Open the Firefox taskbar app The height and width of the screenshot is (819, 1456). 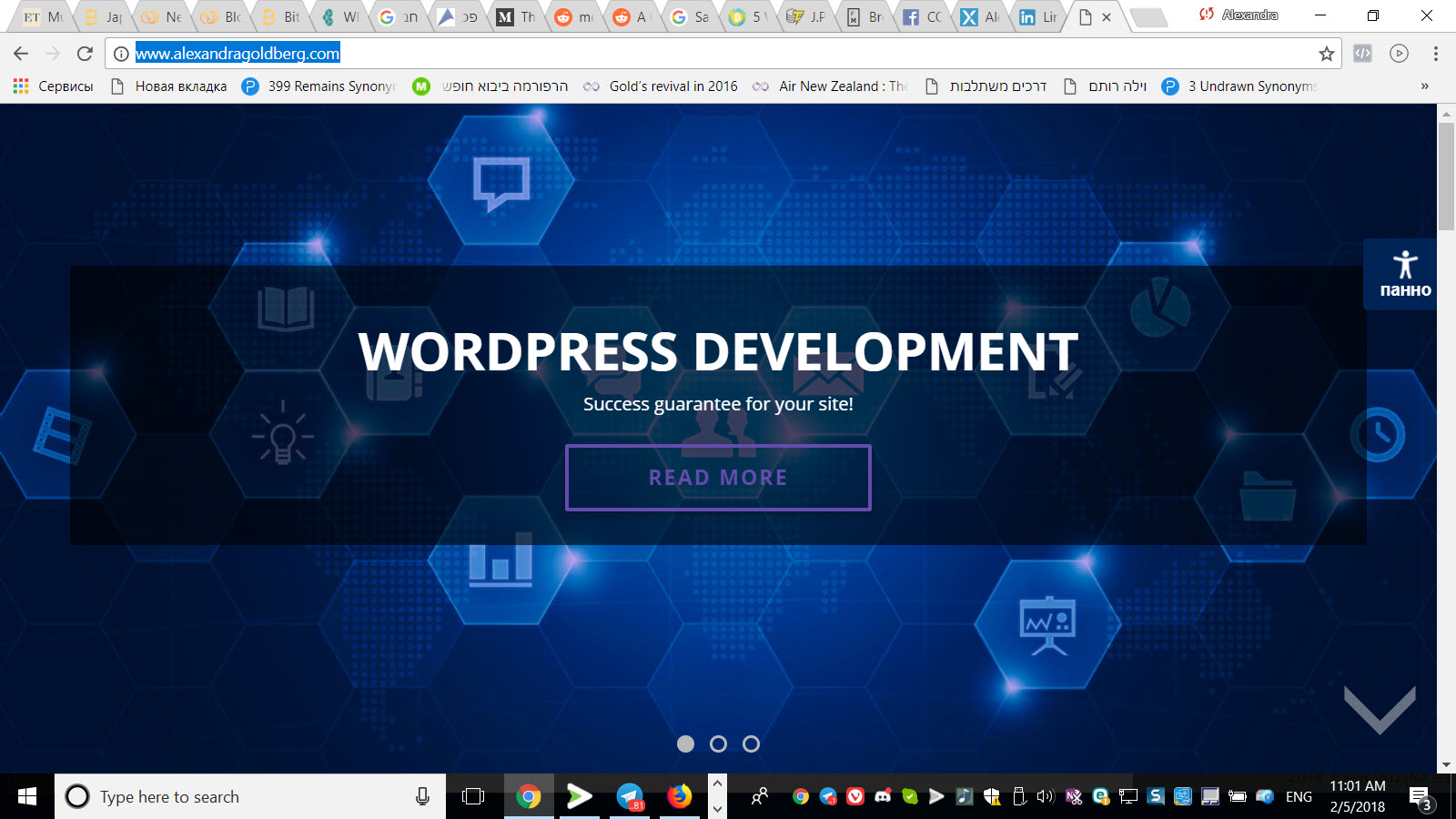point(680,796)
